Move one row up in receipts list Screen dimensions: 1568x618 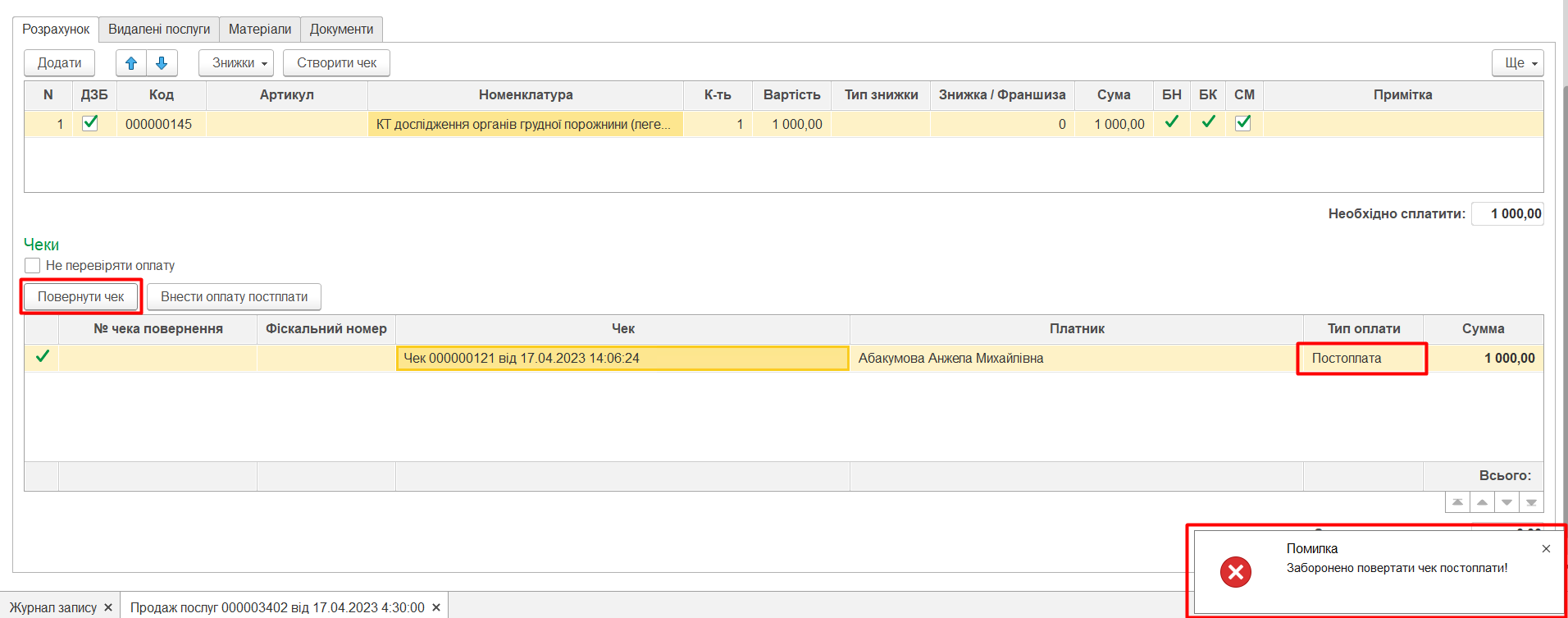[1482, 502]
